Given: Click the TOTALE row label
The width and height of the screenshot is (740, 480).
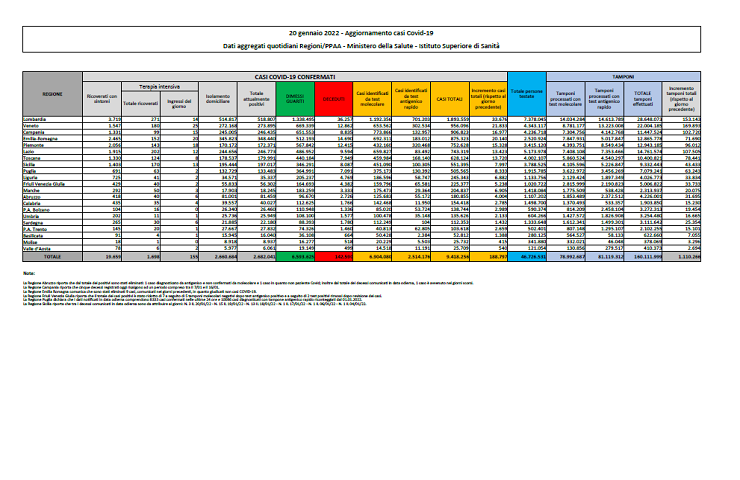Looking at the screenshot, I should [x=52, y=256].
